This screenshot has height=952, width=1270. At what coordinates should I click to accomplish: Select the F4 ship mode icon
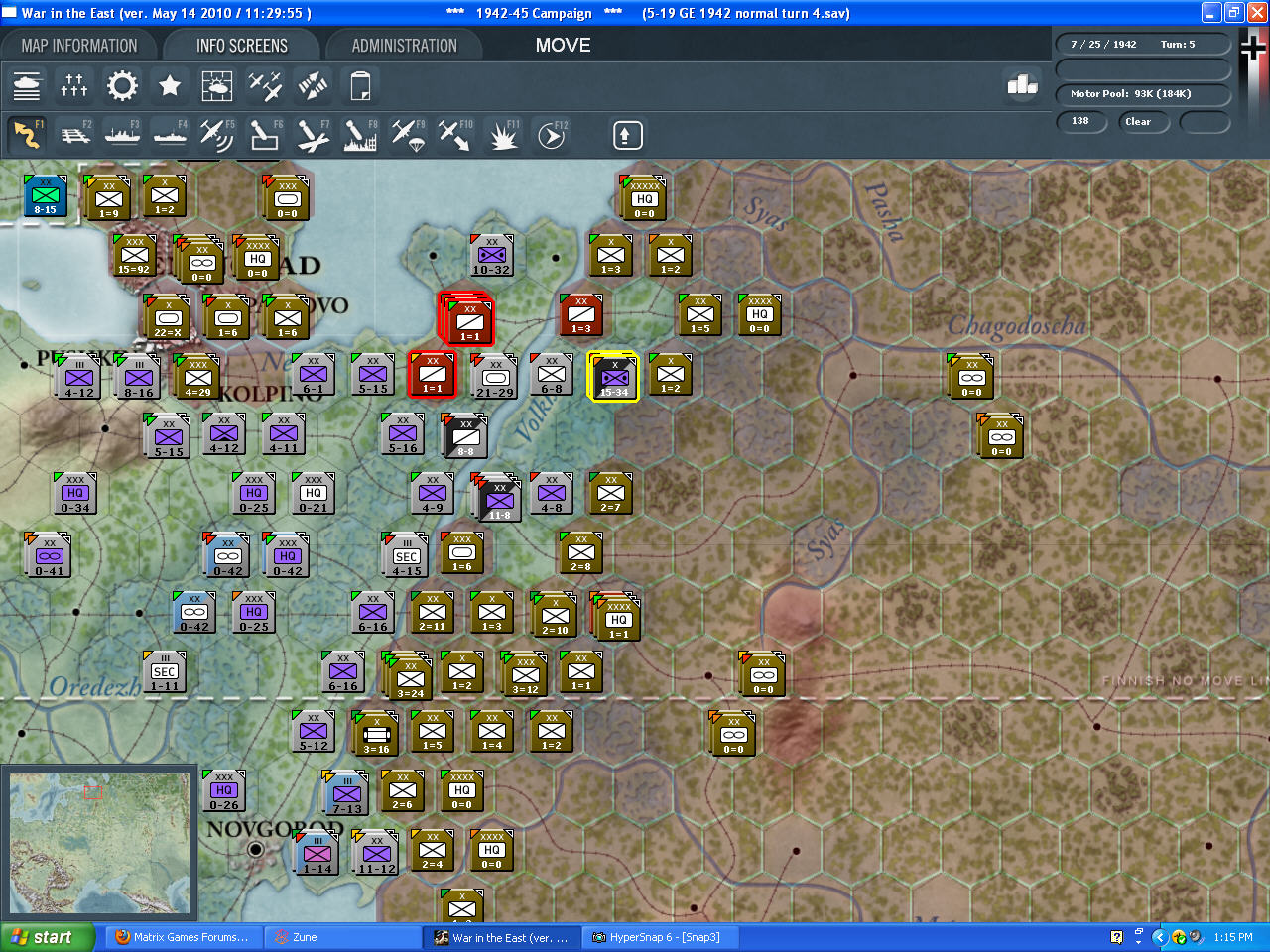(x=170, y=135)
